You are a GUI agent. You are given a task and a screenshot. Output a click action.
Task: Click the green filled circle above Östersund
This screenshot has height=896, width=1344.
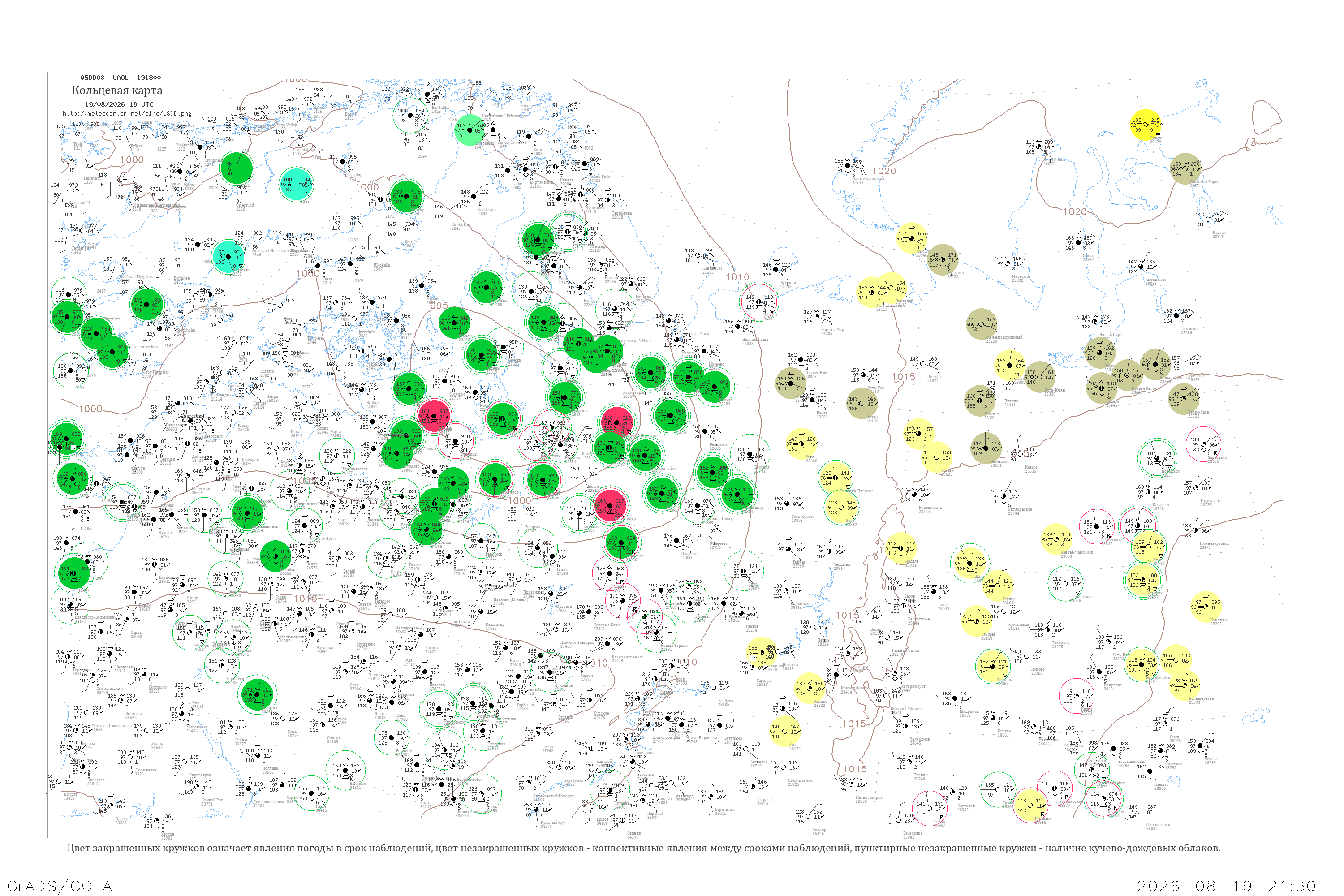[x=236, y=168]
